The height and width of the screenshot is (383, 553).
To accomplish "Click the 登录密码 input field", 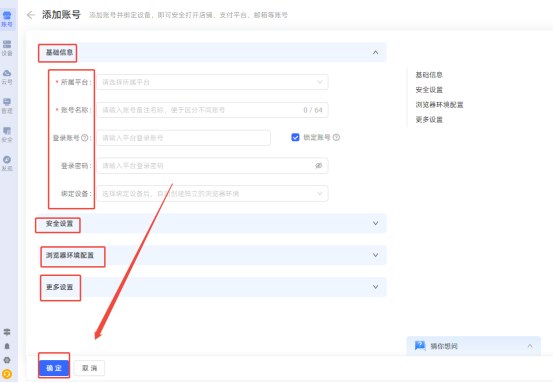I will (212, 165).
